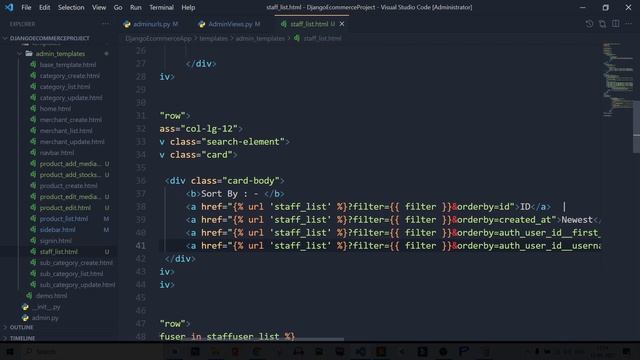Expand the OUTLINE section

21,327
